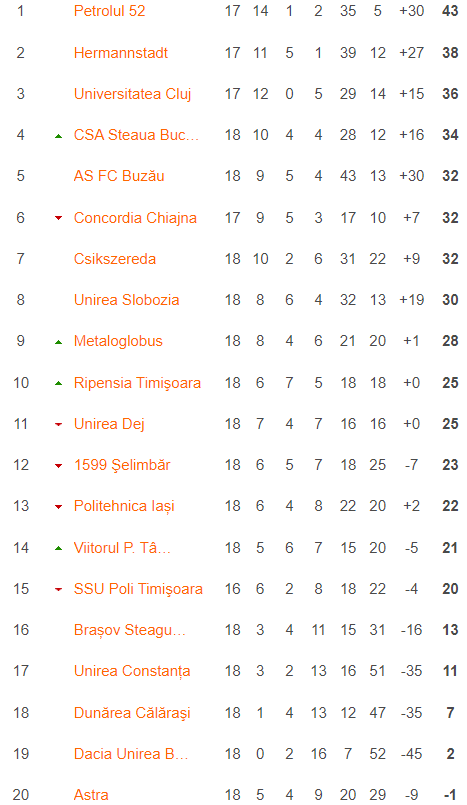Click the red down arrow beside 1599 Şelimbăr

pyautogui.click(x=59, y=466)
